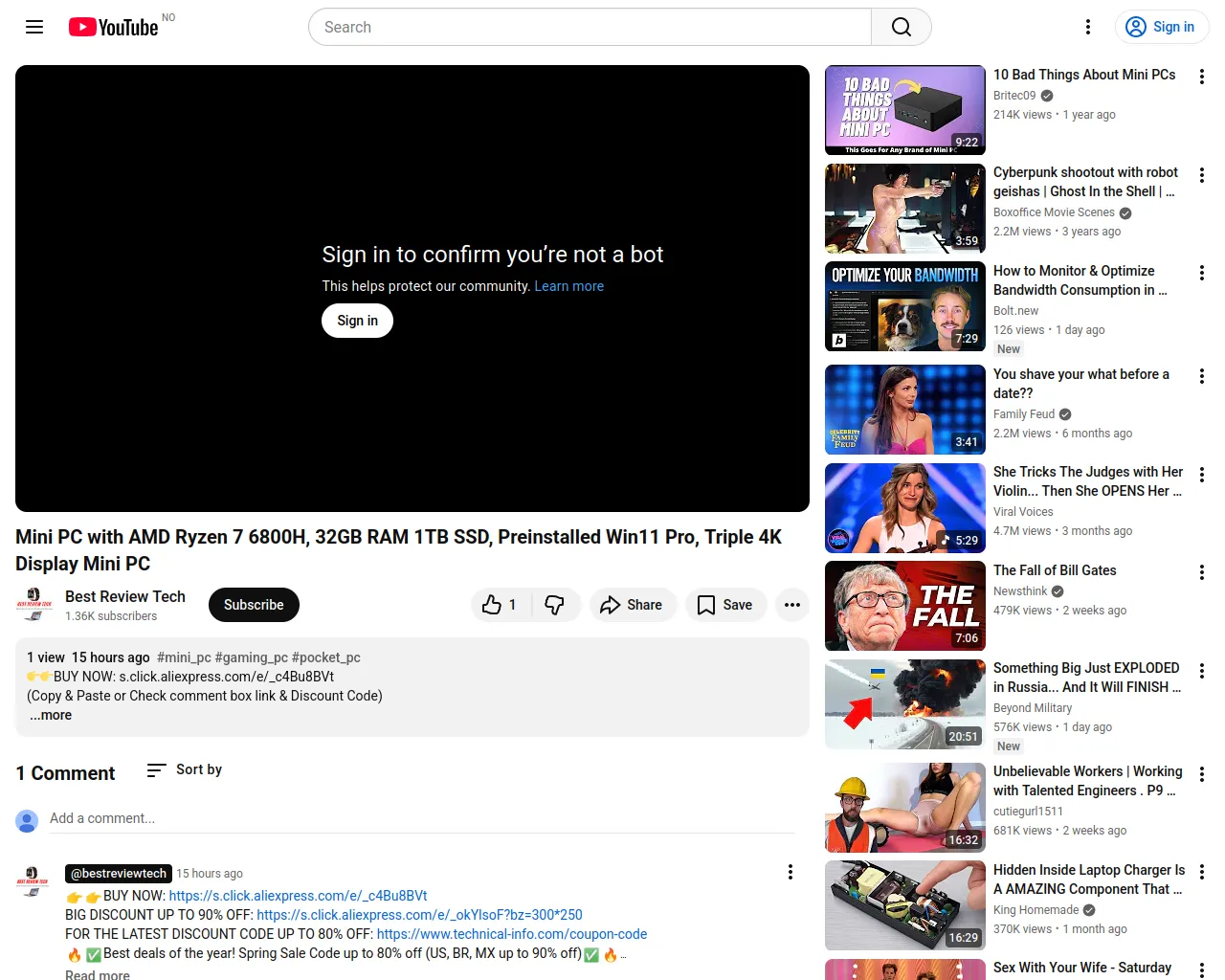The image size is (1225, 980).
Task: Open Russia explosion video thumbnail
Action: (905, 704)
